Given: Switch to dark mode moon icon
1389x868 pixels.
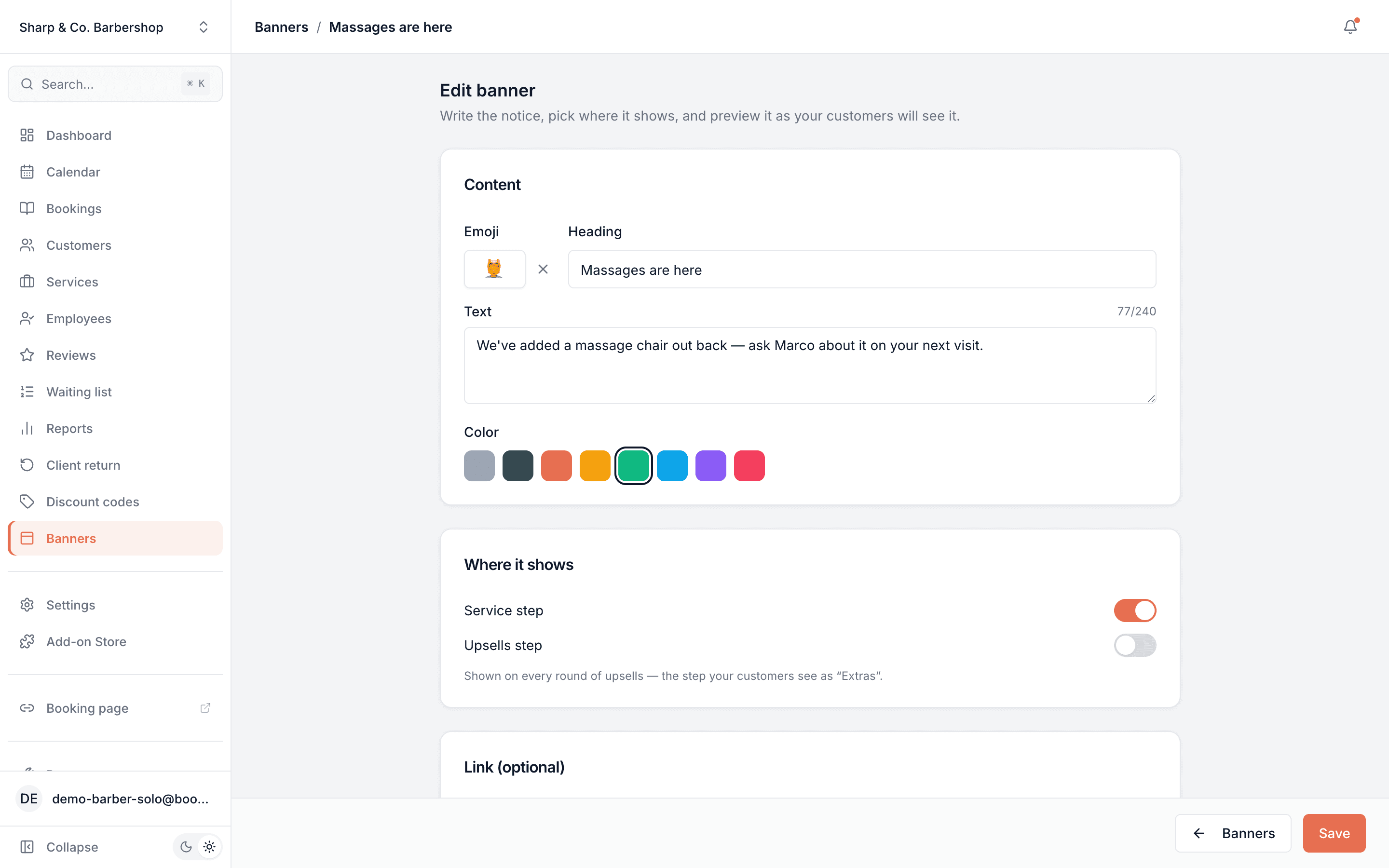Looking at the screenshot, I should click(186, 847).
